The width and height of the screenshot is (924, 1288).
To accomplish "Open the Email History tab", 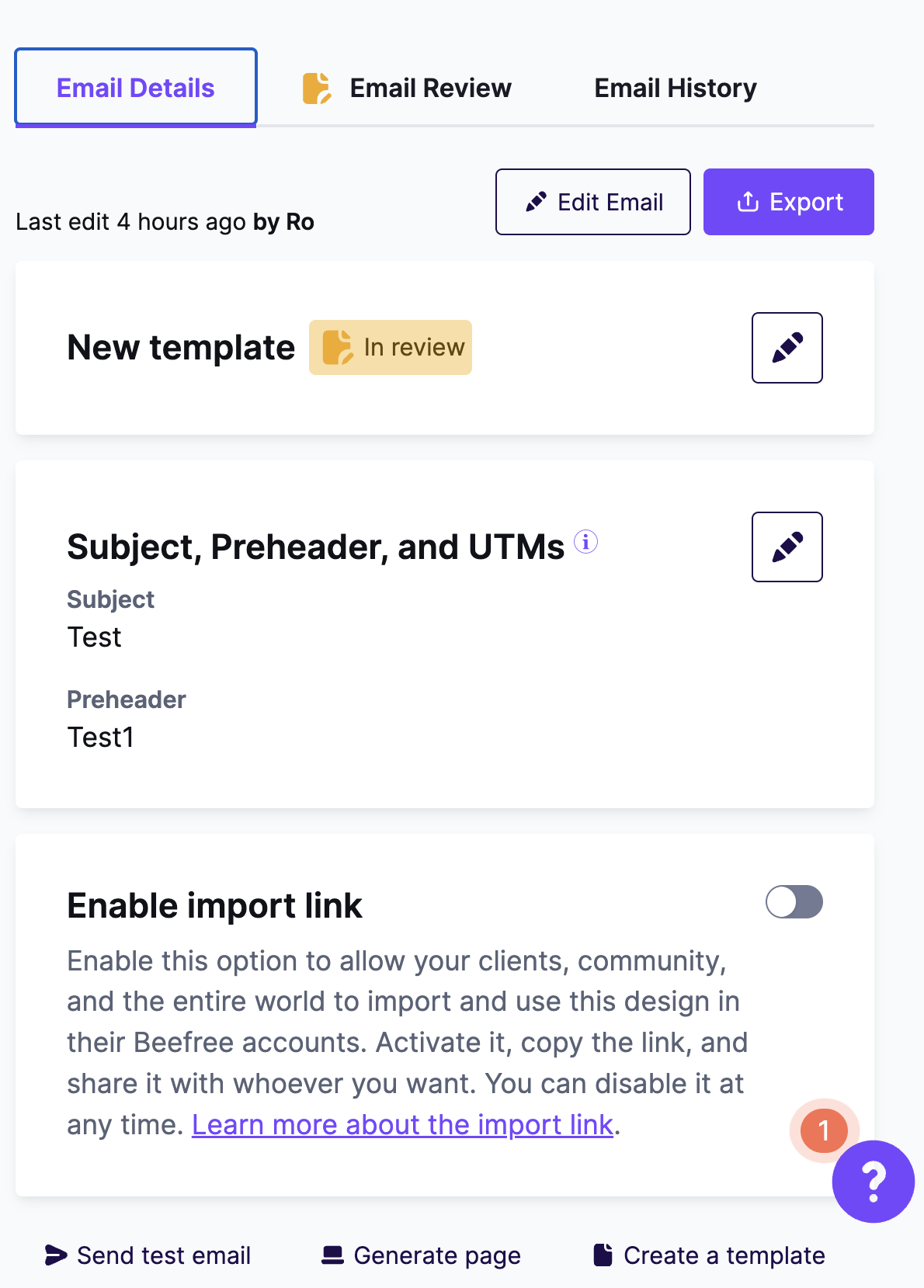I will (676, 89).
